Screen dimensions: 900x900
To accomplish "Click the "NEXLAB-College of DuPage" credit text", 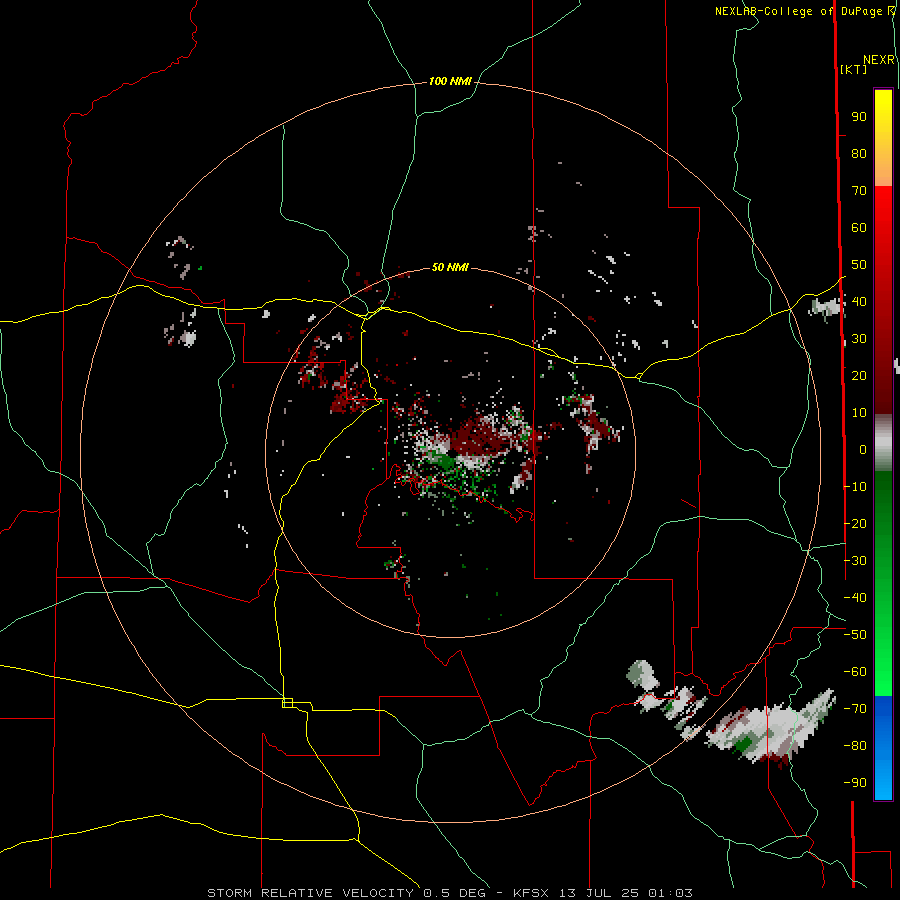I will 799,11.
